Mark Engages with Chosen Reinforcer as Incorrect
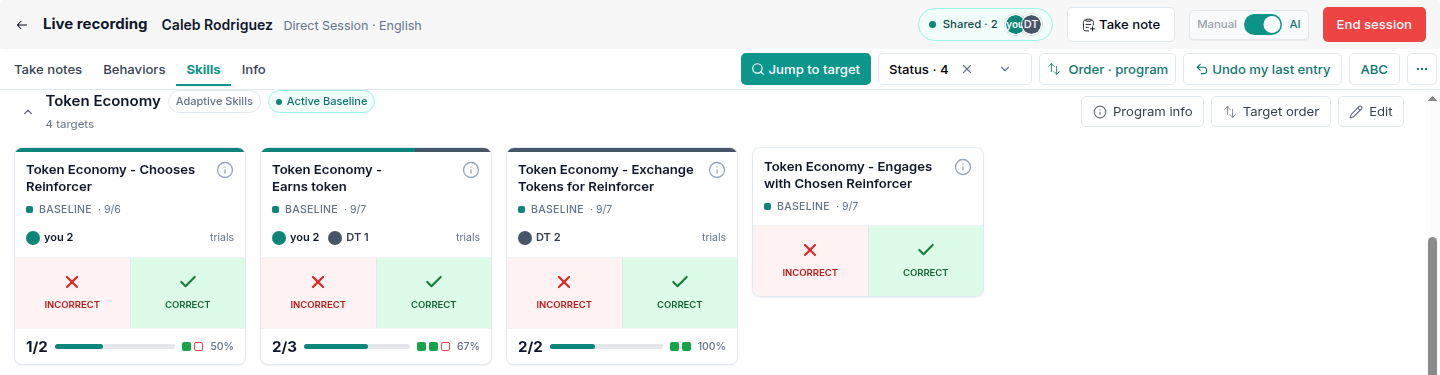The height and width of the screenshot is (375, 1440). [x=810, y=260]
